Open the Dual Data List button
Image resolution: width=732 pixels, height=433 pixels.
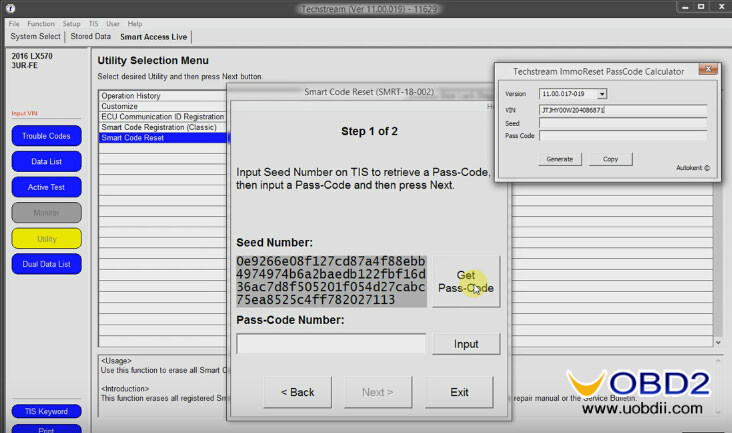pos(47,264)
